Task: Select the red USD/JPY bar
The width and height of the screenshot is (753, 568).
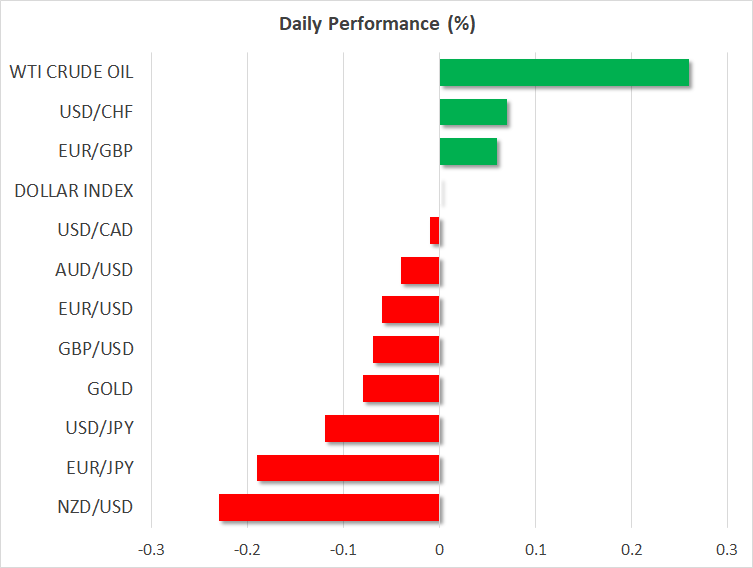Action: pos(382,428)
